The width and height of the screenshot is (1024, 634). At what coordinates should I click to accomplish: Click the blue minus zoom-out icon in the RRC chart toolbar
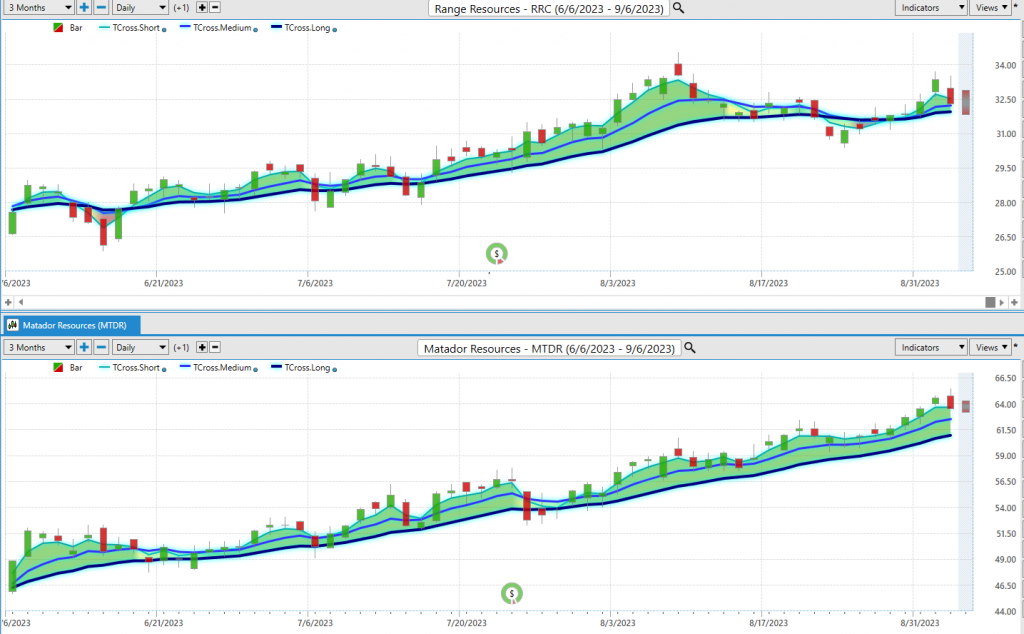(x=101, y=8)
